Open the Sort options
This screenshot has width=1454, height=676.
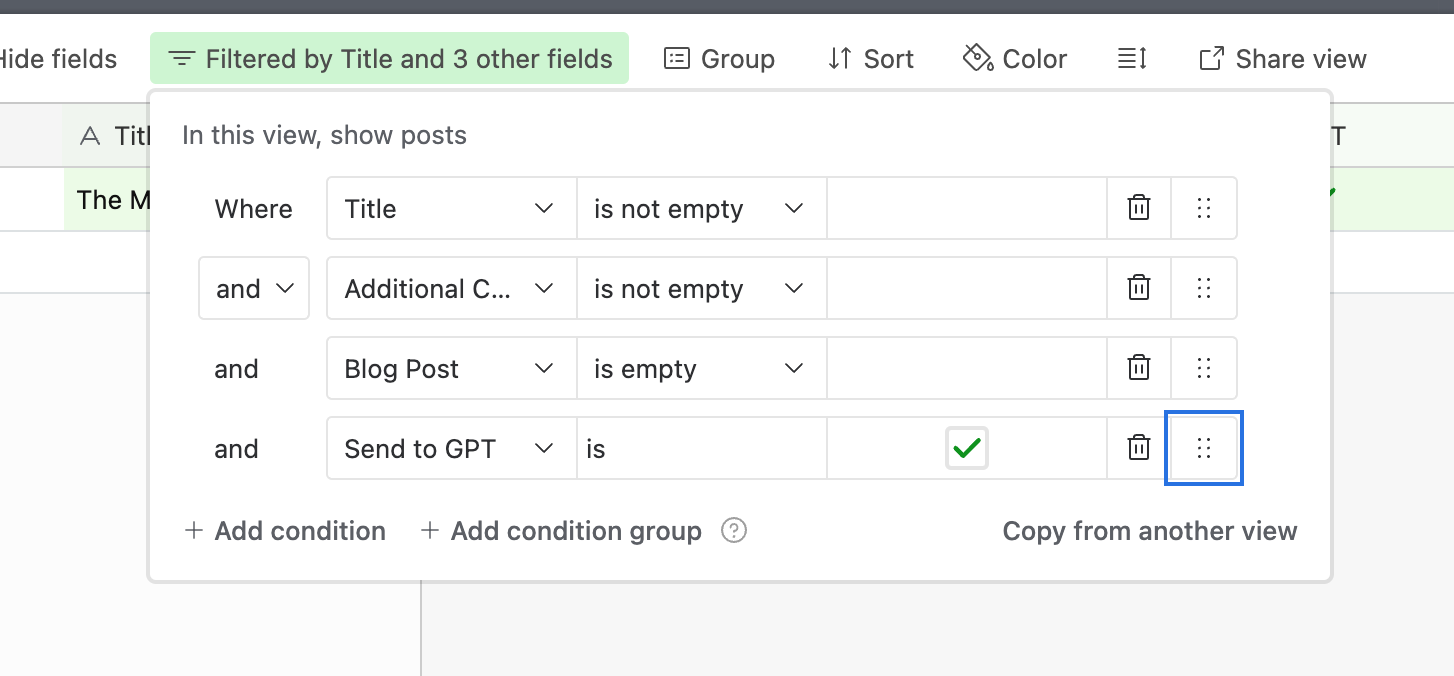[870, 59]
